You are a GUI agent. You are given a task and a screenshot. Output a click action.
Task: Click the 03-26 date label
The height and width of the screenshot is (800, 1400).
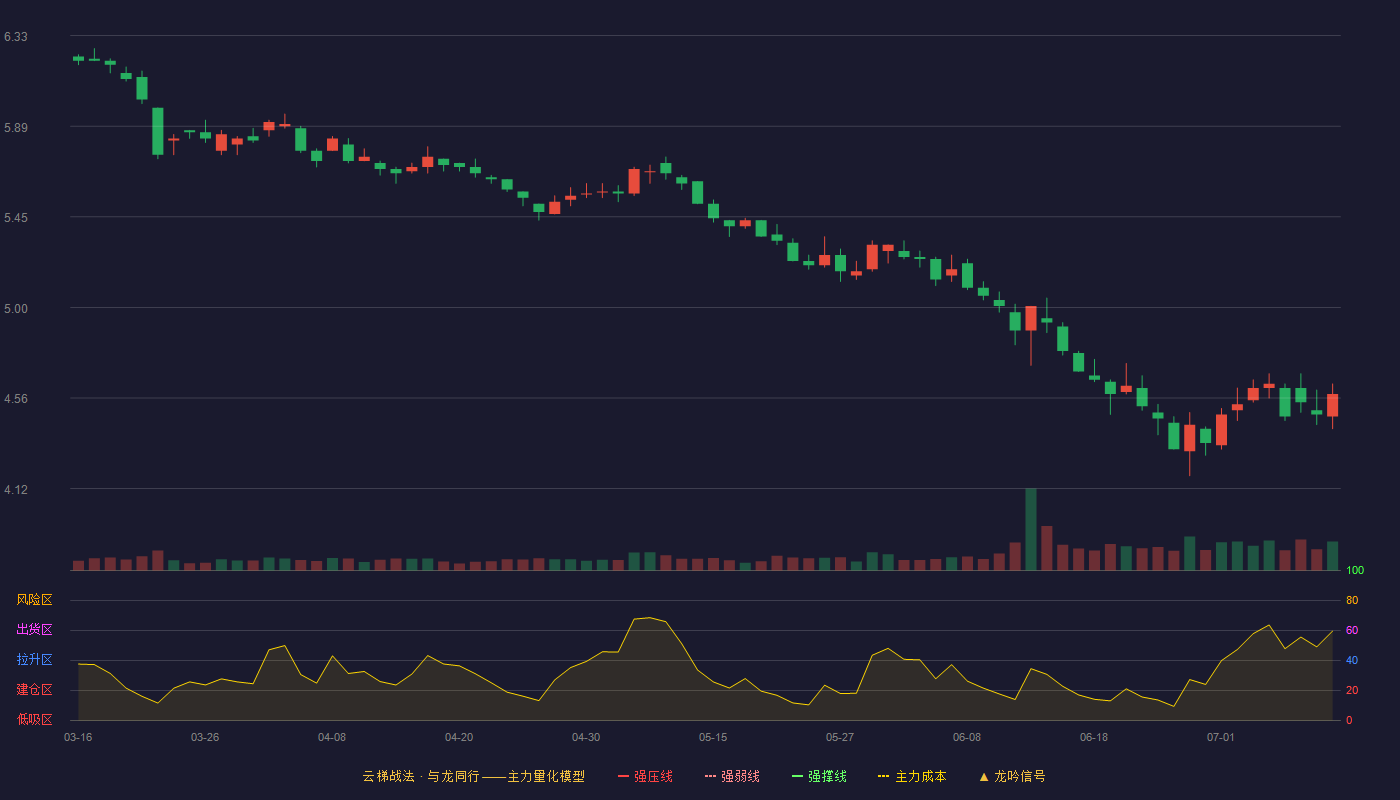[x=205, y=737]
